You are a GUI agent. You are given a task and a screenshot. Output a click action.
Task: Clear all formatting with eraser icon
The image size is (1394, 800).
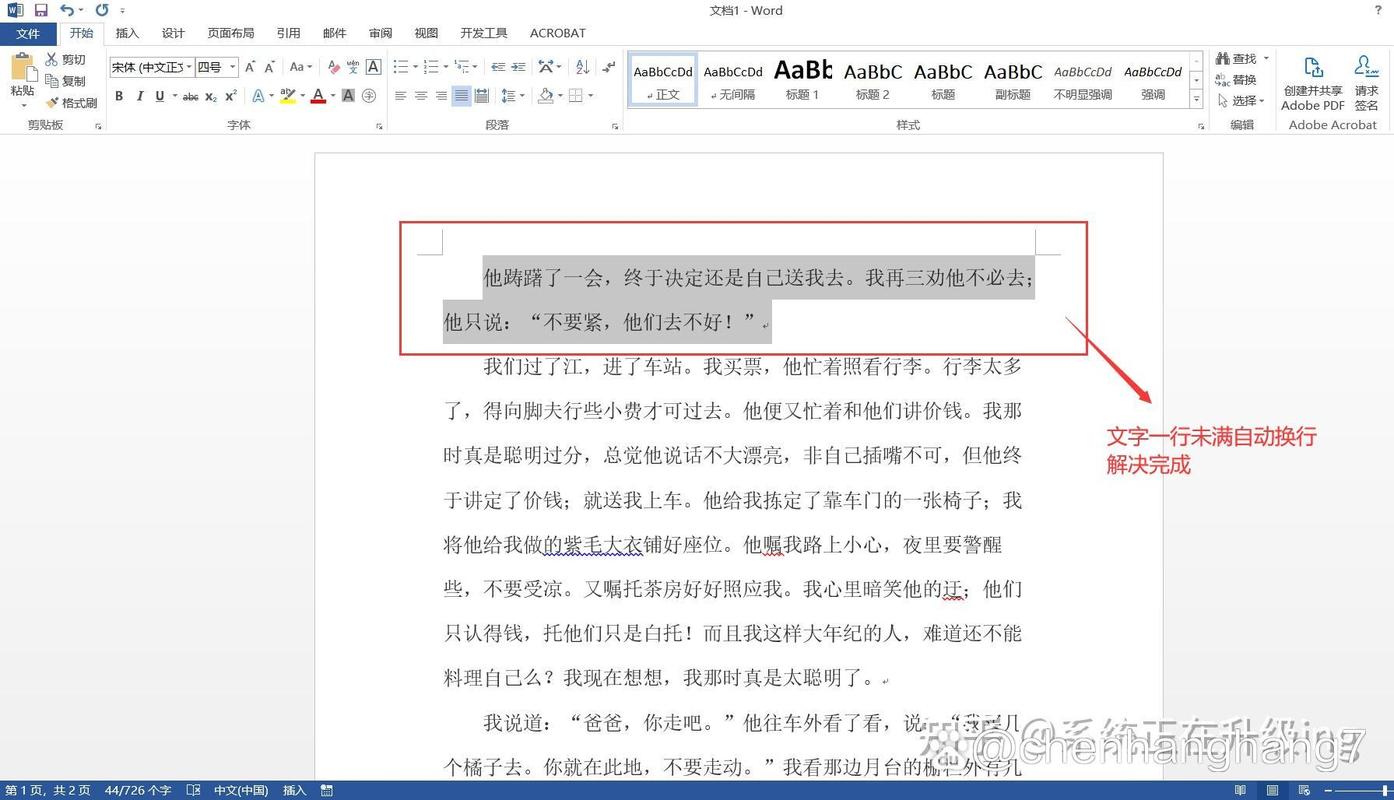click(x=334, y=67)
